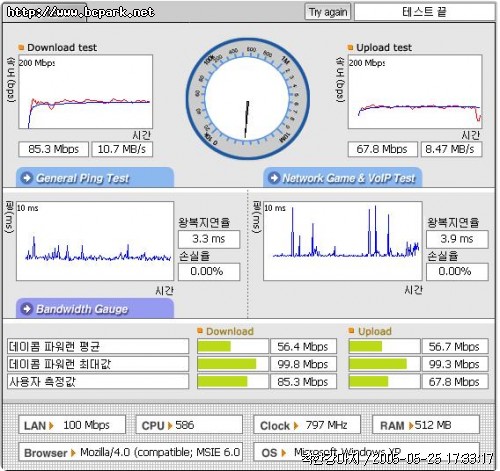This screenshot has width=500, height=471.
Task: Click the orange arrow next to CPU
Action: [170, 426]
